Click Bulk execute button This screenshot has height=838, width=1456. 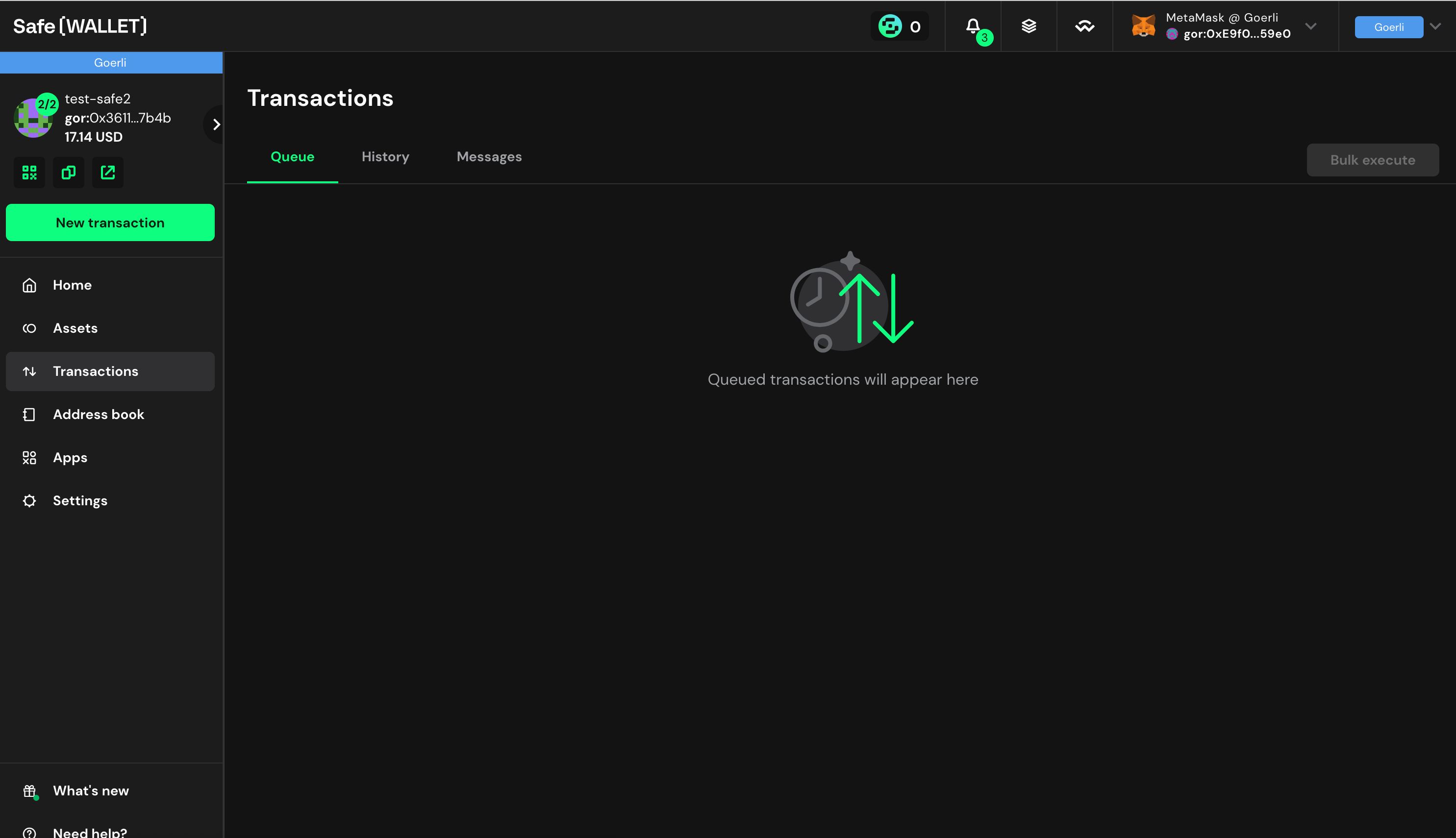pos(1373,160)
